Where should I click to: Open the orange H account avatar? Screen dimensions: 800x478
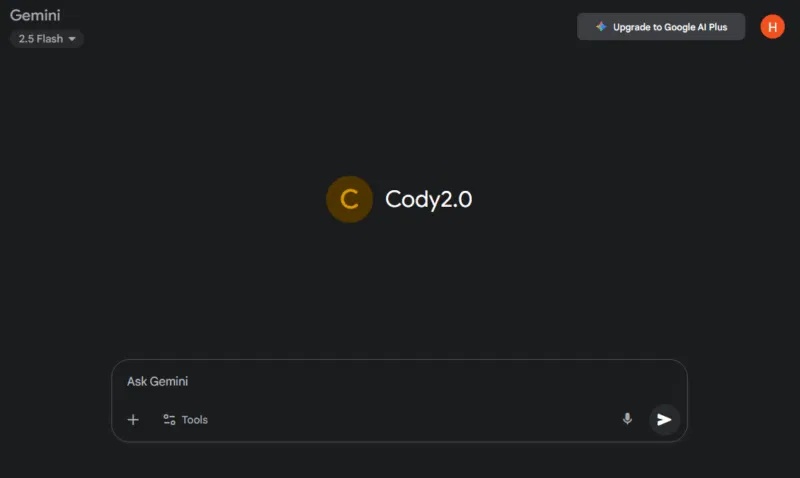click(x=772, y=27)
